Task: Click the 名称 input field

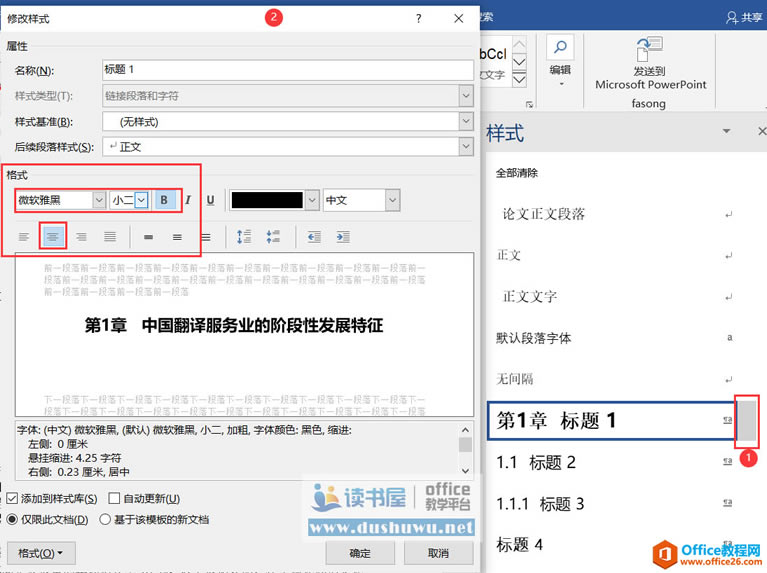Action: [x=288, y=69]
